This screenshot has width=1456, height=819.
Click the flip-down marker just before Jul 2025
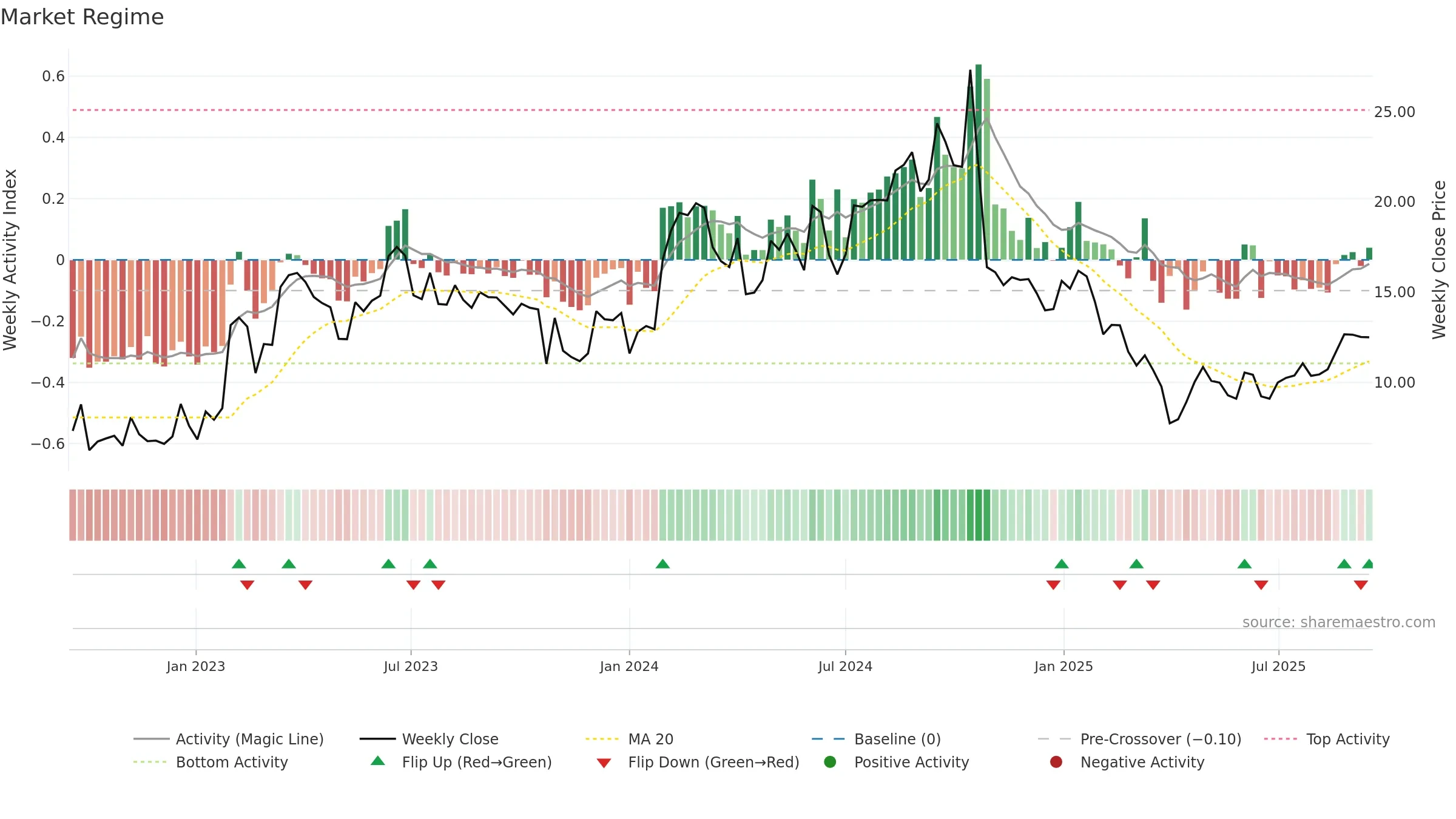[1261, 585]
